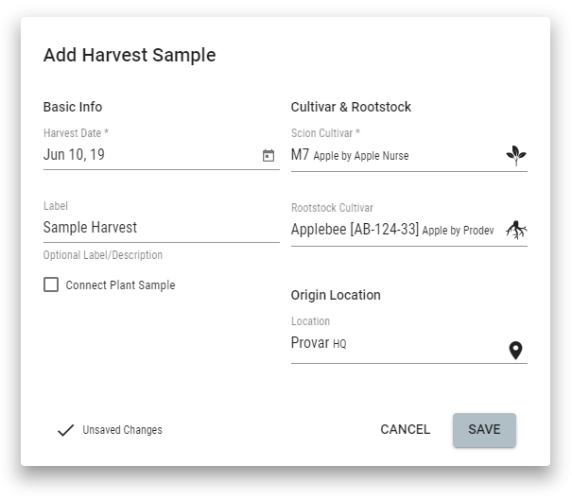Click the Harvest Date field Jun 10, 19

tap(161, 155)
